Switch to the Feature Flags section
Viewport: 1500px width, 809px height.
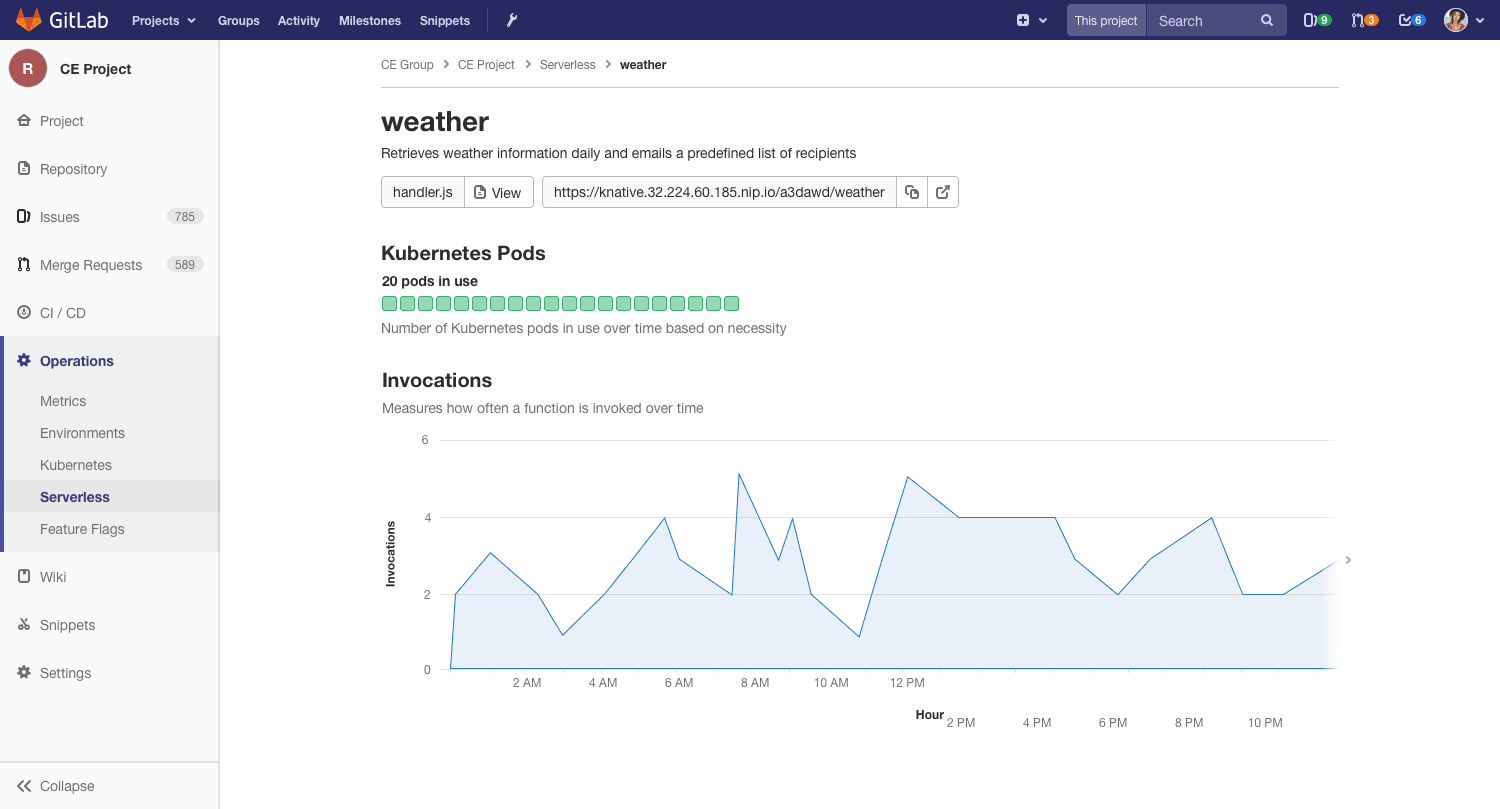[x=82, y=529]
